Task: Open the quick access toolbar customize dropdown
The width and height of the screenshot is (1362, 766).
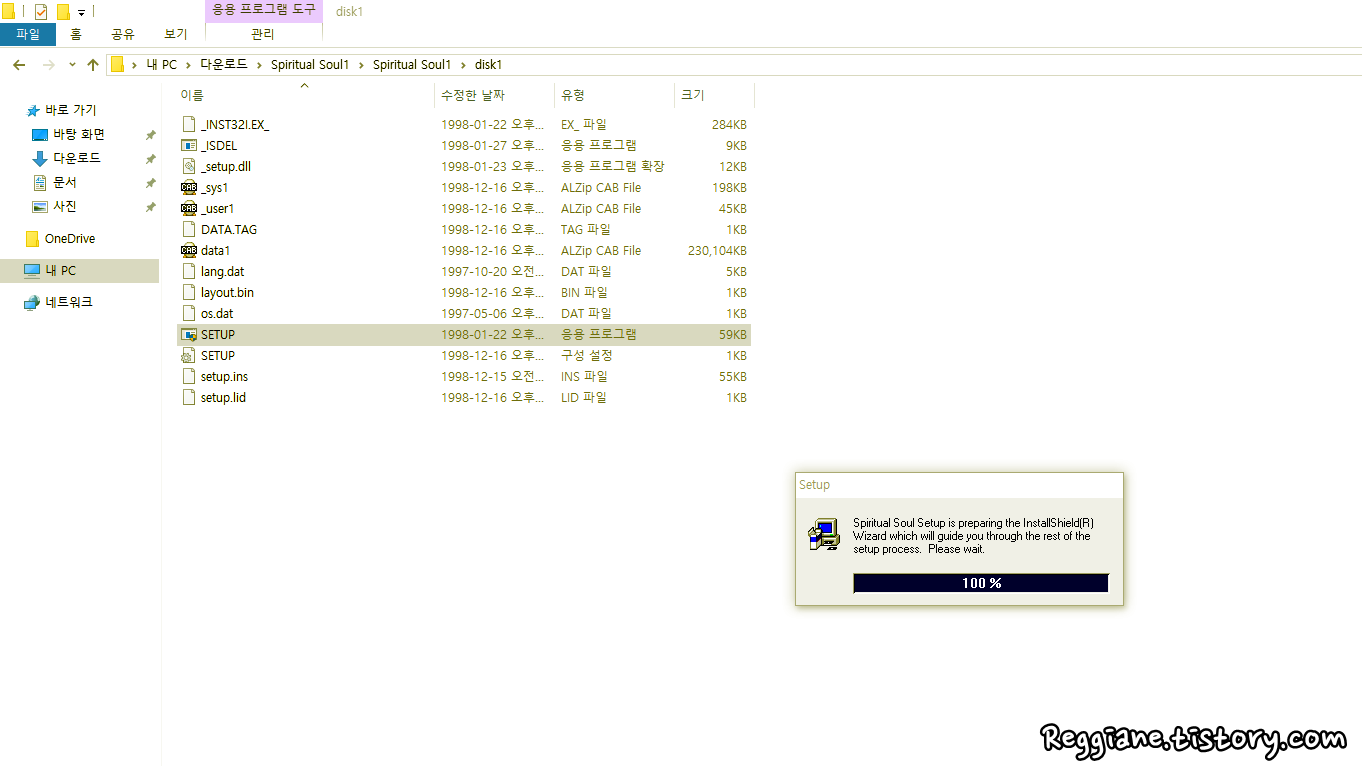Action: click(81, 12)
